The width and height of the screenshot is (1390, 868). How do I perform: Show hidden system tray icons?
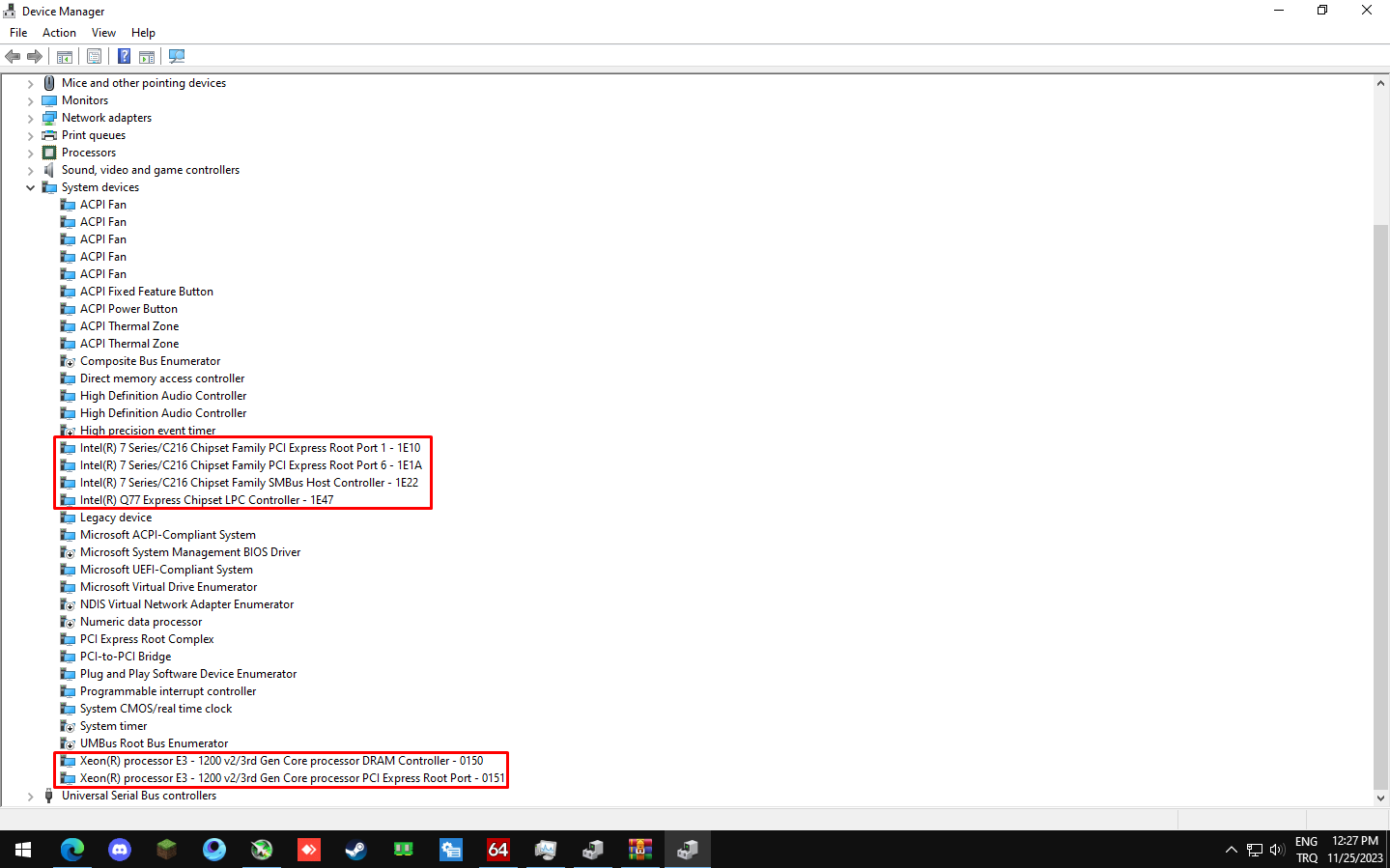pyautogui.click(x=1231, y=850)
